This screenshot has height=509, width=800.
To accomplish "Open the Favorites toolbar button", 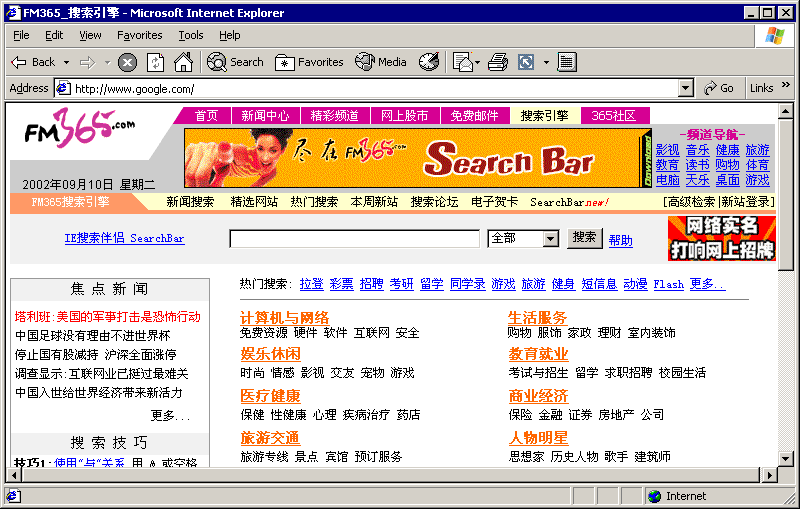I will [x=309, y=62].
